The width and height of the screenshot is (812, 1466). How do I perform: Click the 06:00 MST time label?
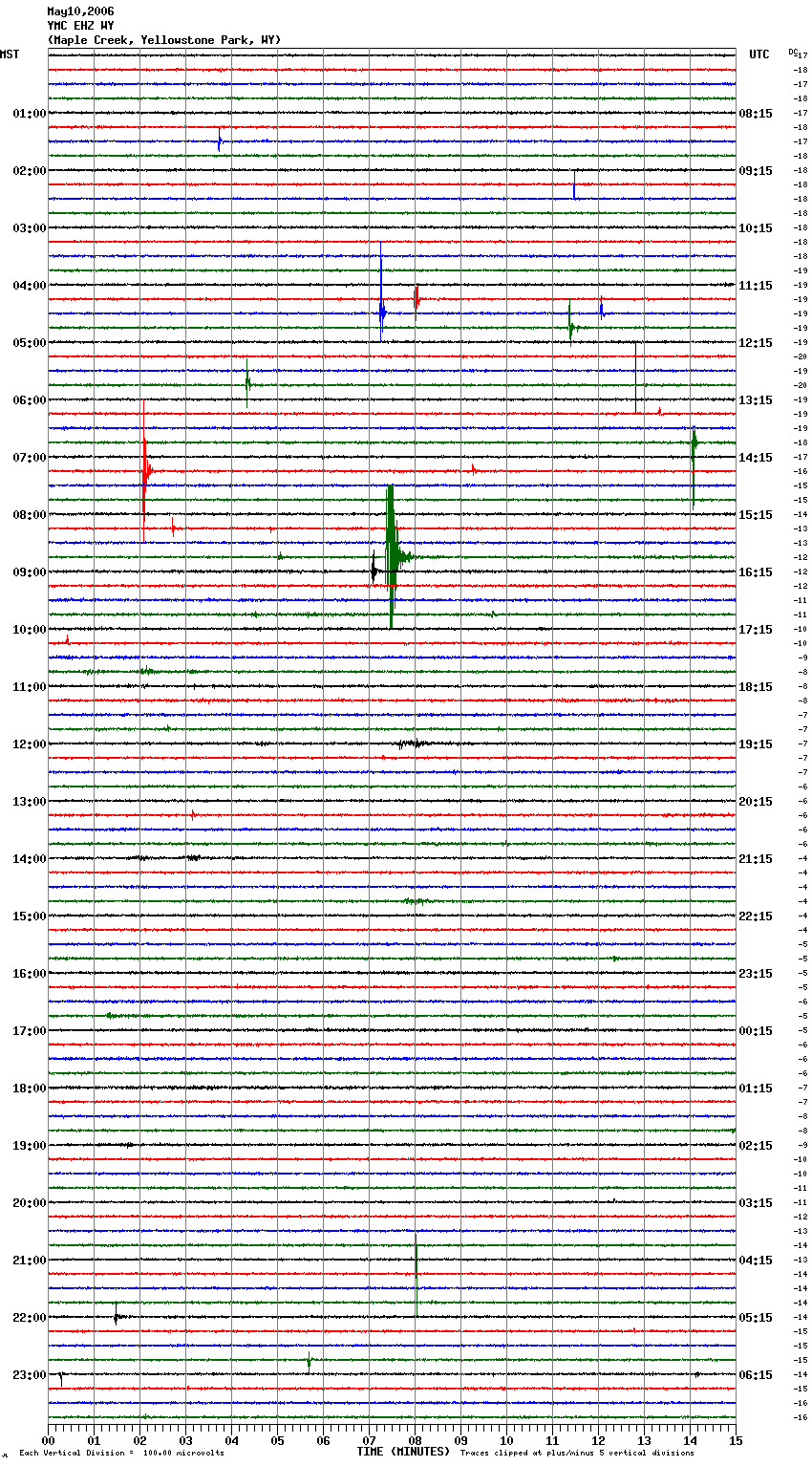[30, 400]
